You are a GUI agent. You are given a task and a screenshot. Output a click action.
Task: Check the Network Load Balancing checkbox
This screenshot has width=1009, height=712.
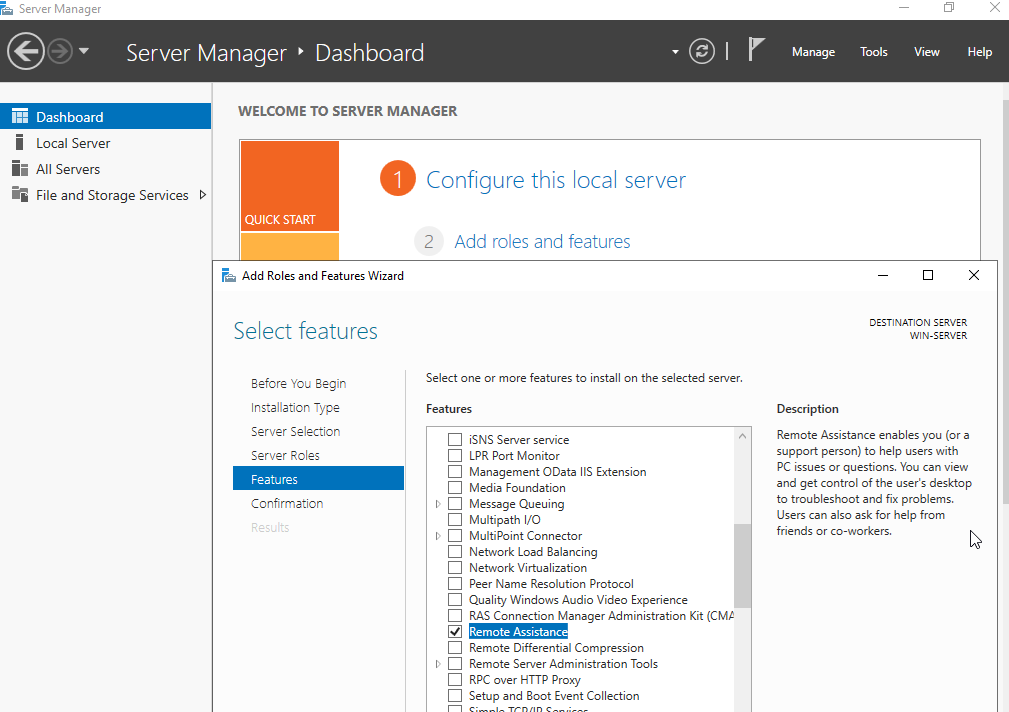point(455,552)
